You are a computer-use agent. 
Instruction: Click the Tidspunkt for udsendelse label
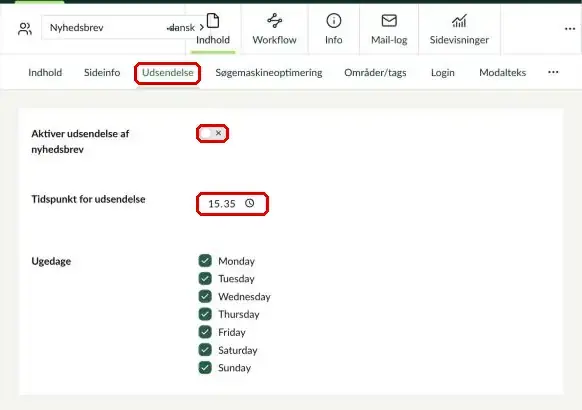[x=88, y=199]
